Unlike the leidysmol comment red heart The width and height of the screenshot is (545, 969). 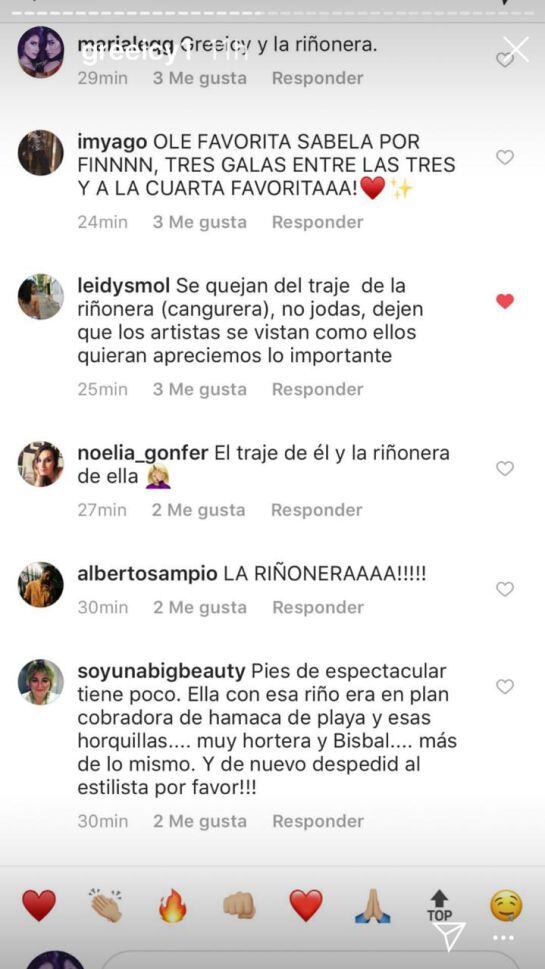point(505,301)
